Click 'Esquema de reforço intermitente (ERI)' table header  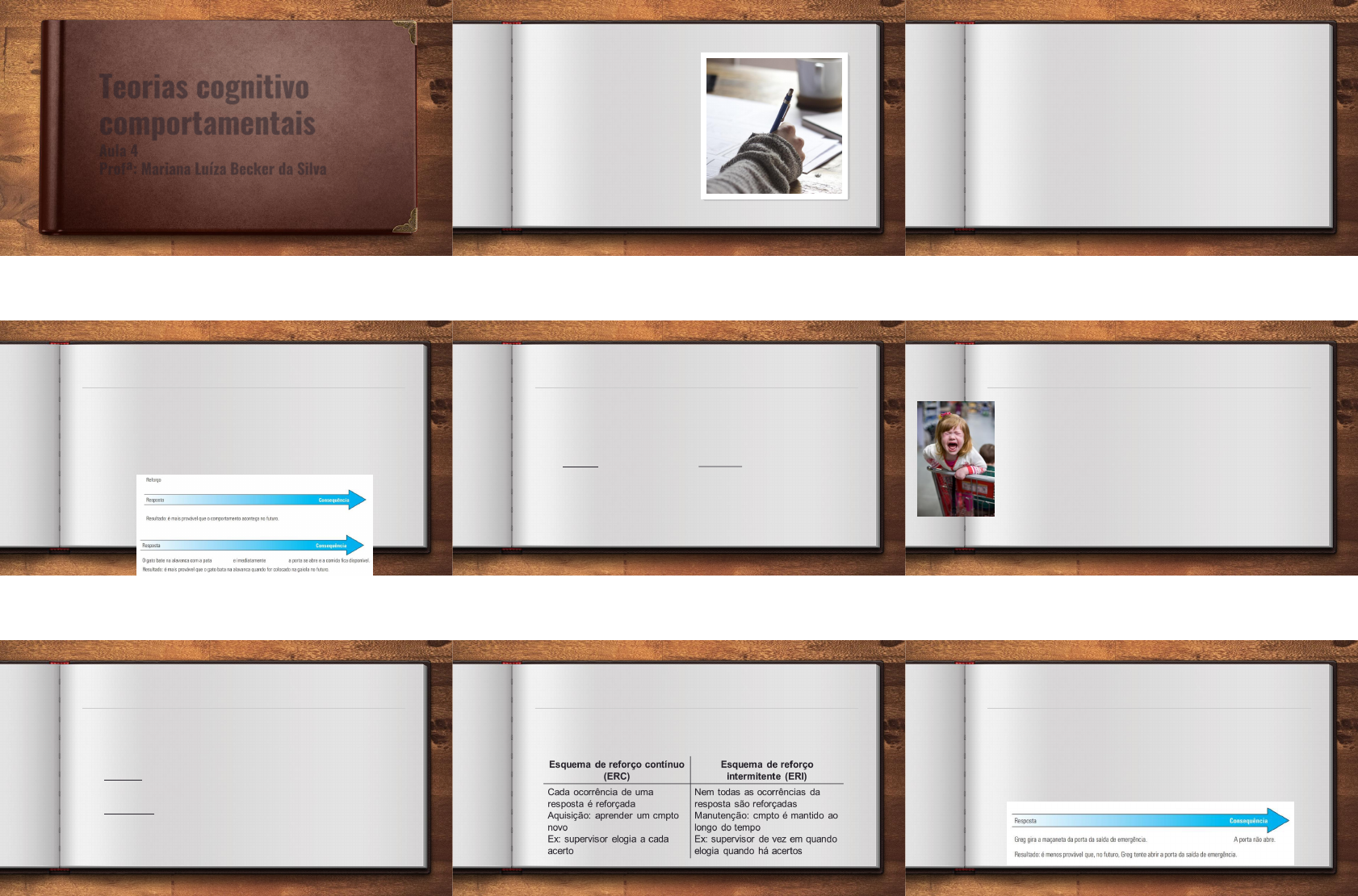coord(766,770)
